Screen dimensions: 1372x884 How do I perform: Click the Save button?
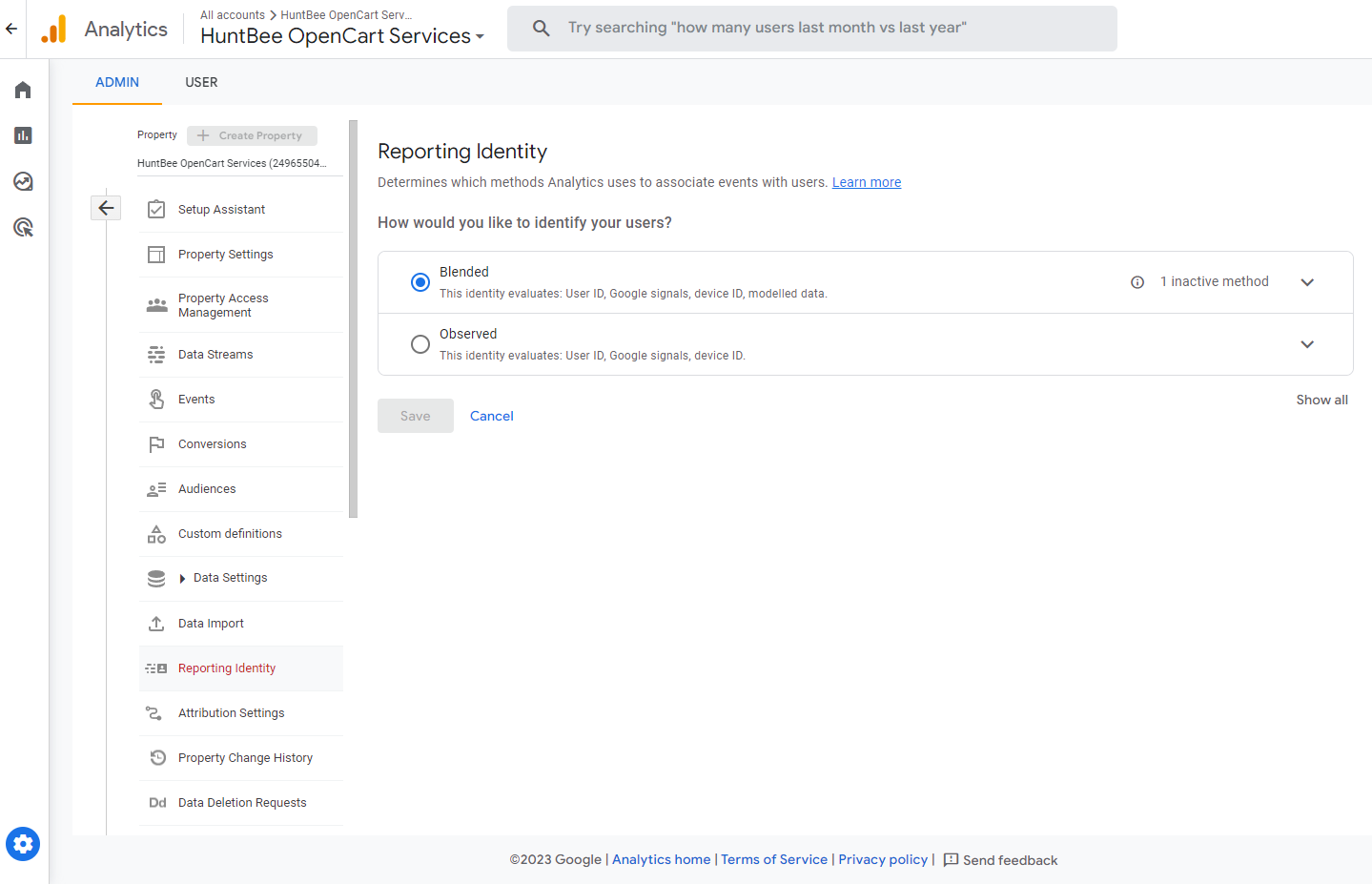tap(416, 416)
